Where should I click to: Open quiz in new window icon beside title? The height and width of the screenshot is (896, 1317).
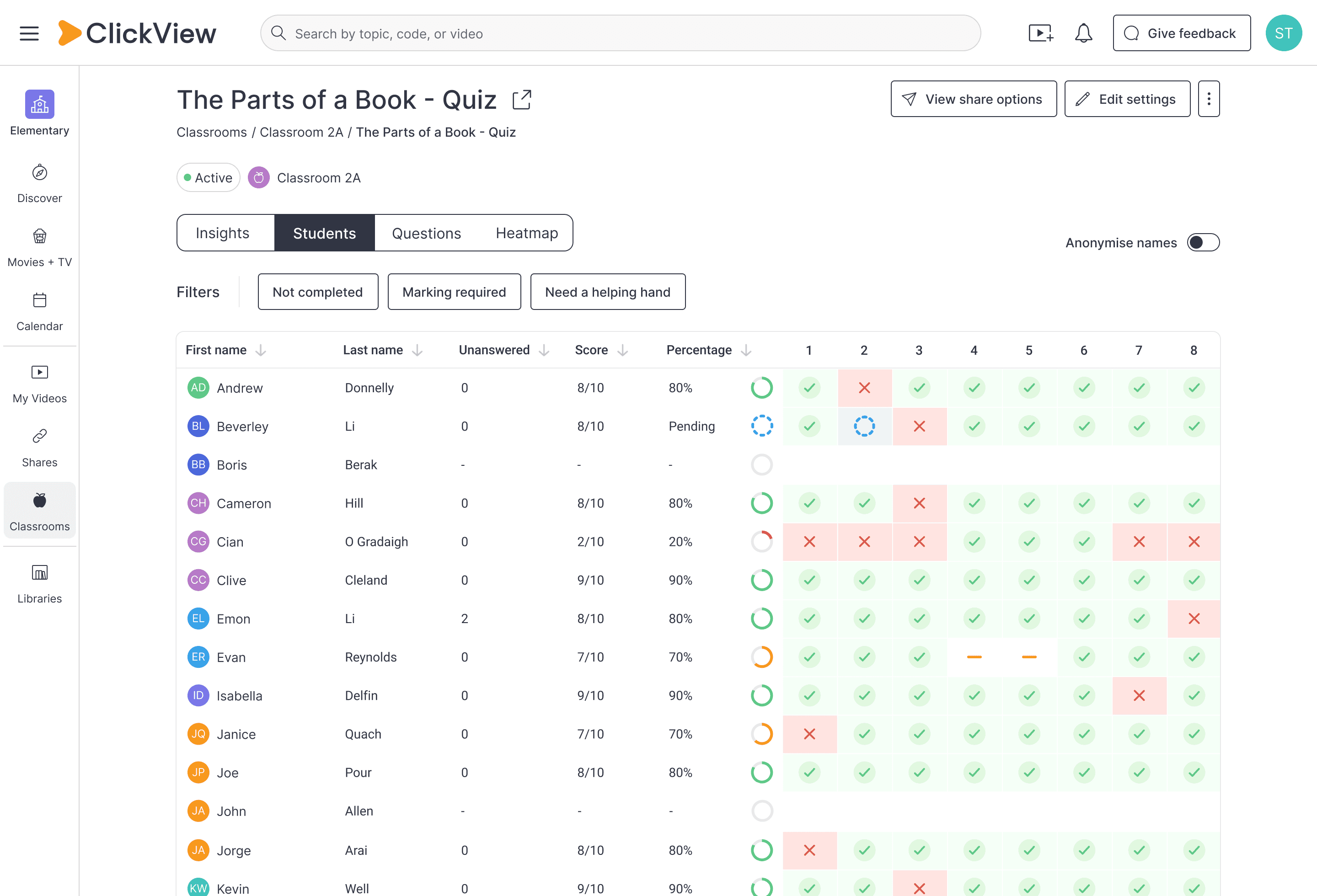(521, 100)
